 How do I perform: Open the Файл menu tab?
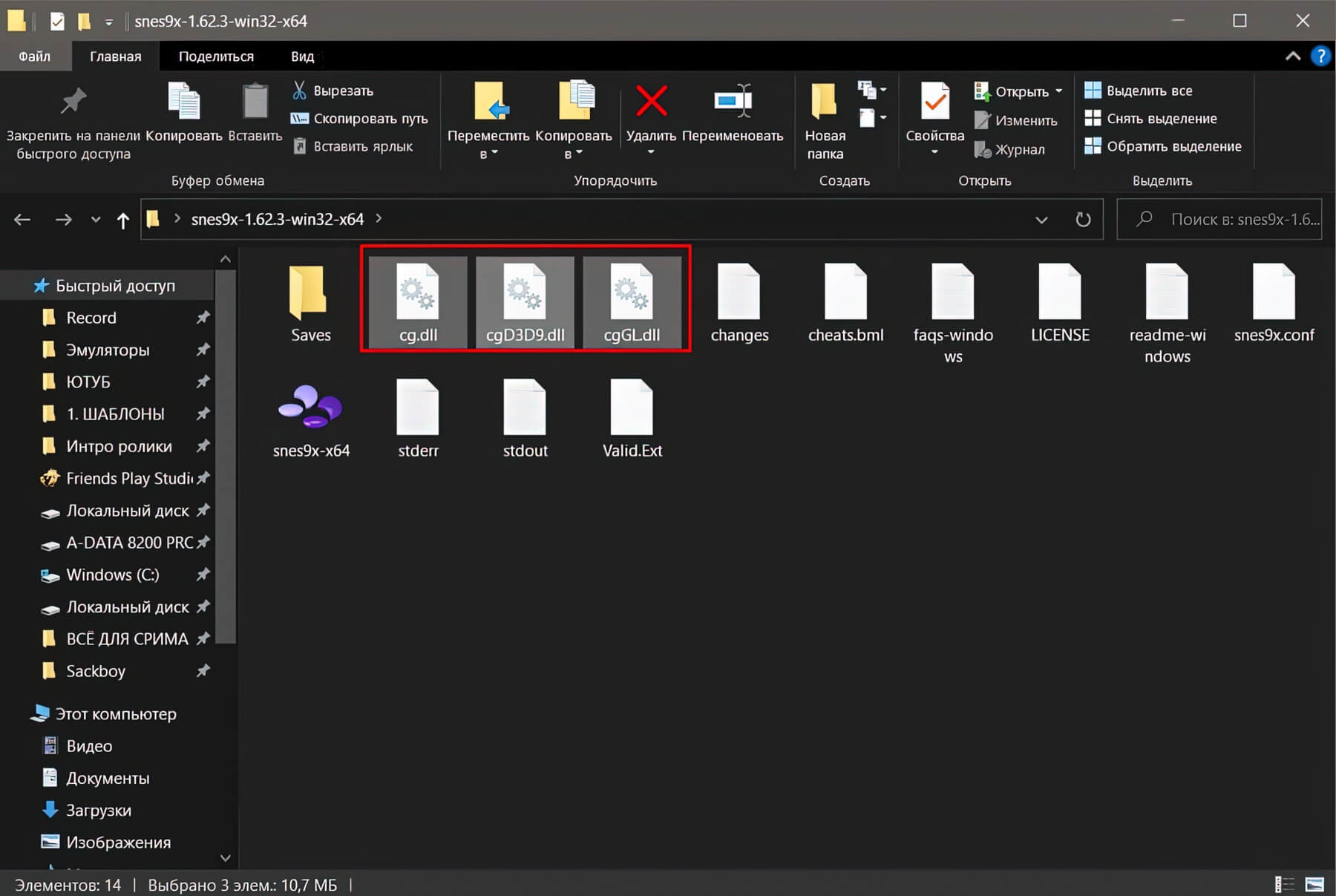pyautogui.click(x=35, y=56)
